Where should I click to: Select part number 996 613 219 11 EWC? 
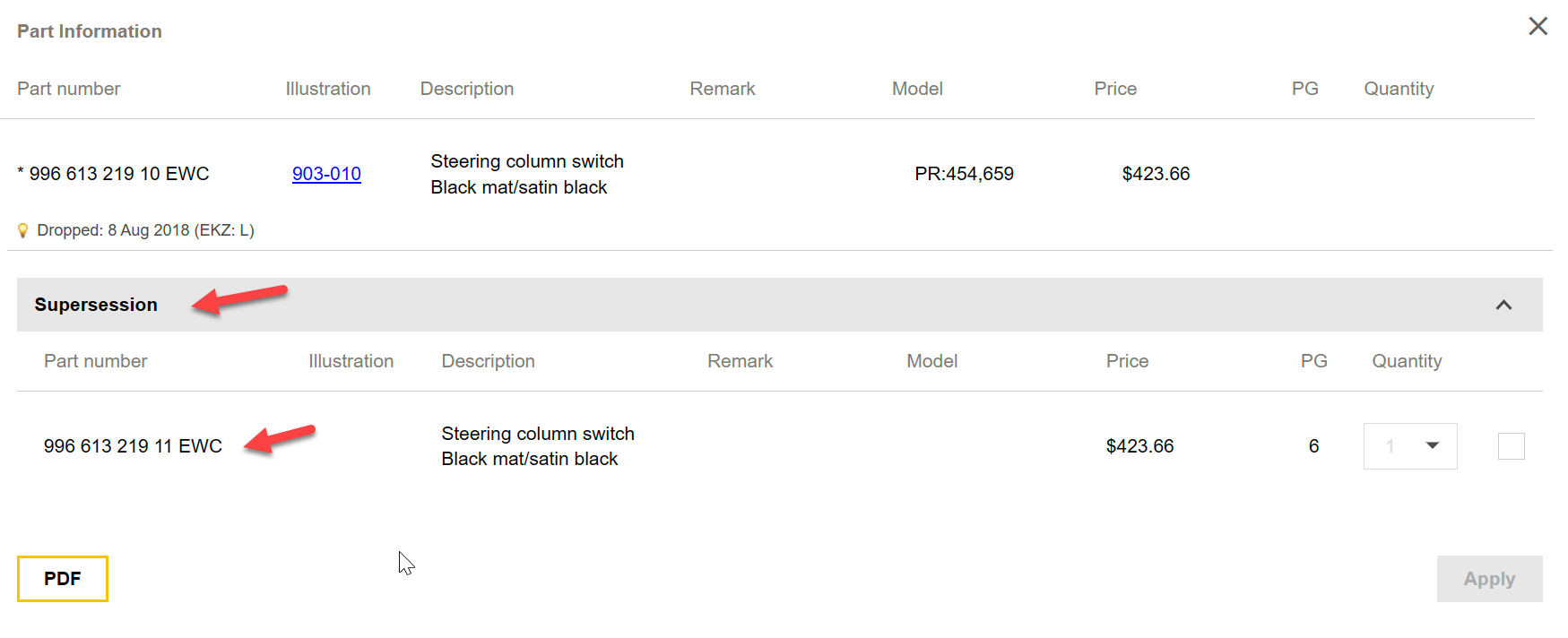click(133, 446)
